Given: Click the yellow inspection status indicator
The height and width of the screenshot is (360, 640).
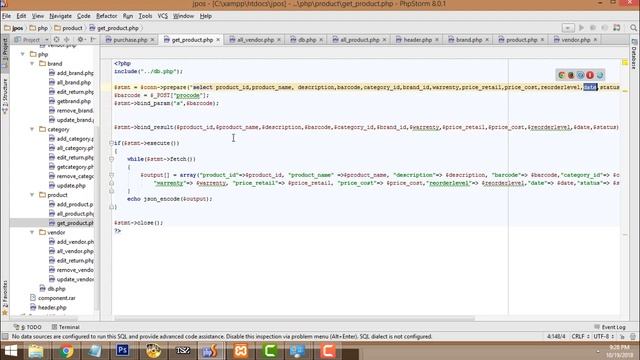Looking at the screenshot, I should (x=625, y=62).
